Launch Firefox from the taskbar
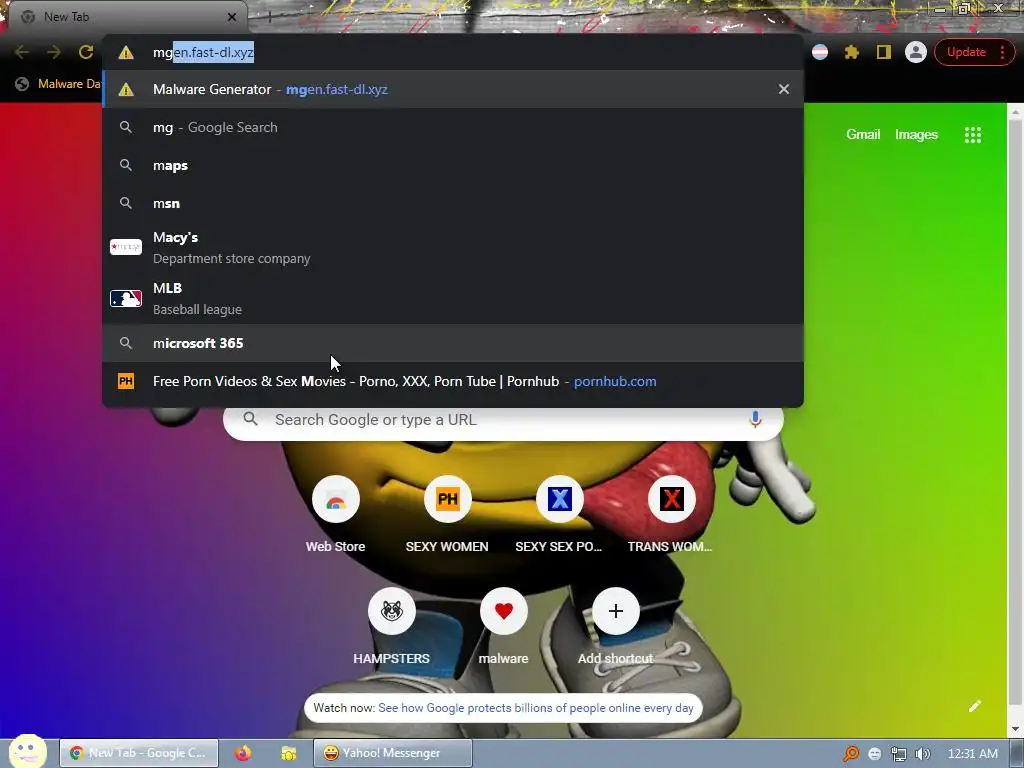The height and width of the screenshot is (768, 1024). tap(243, 753)
